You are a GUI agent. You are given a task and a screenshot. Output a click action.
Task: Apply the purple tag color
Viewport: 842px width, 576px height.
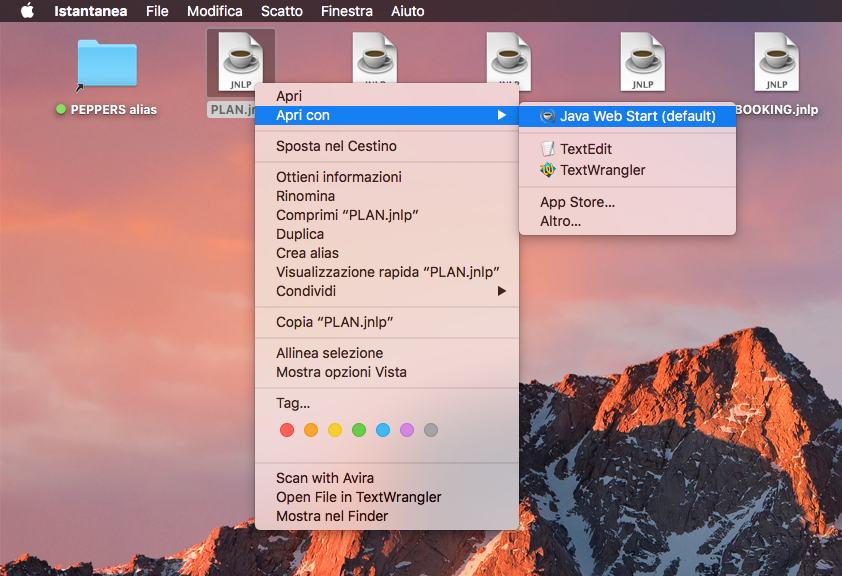(x=407, y=430)
